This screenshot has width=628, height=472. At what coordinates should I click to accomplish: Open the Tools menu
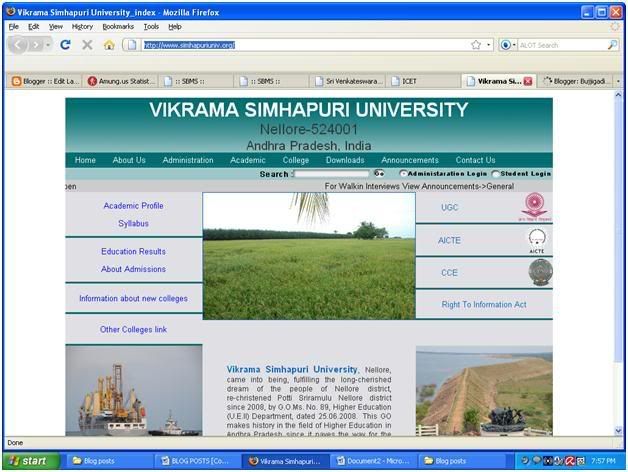[x=151, y=27]
